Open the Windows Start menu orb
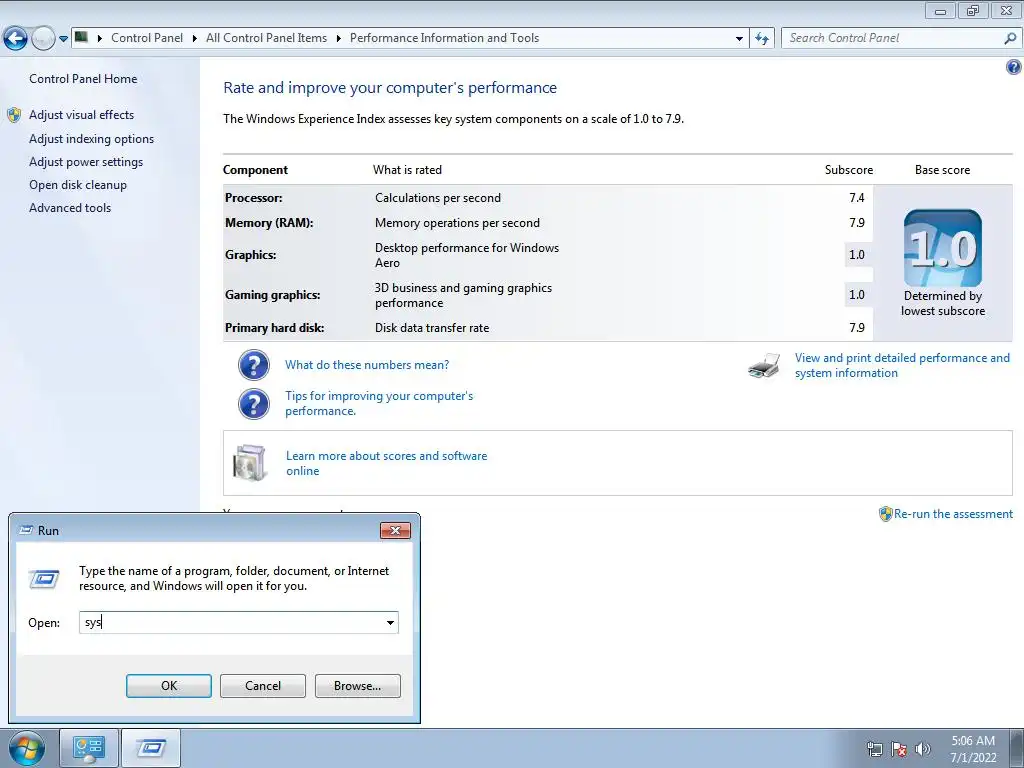 click(27, 748)
